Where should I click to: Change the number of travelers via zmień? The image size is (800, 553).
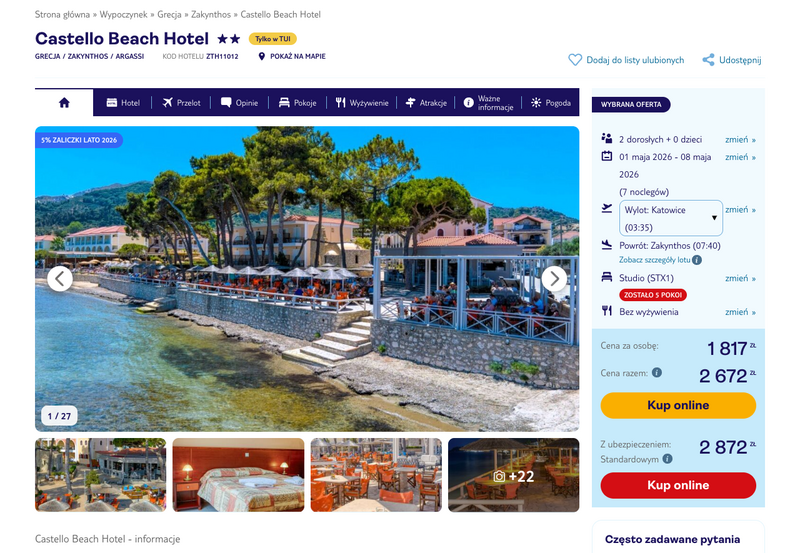(x=740, y=139)
